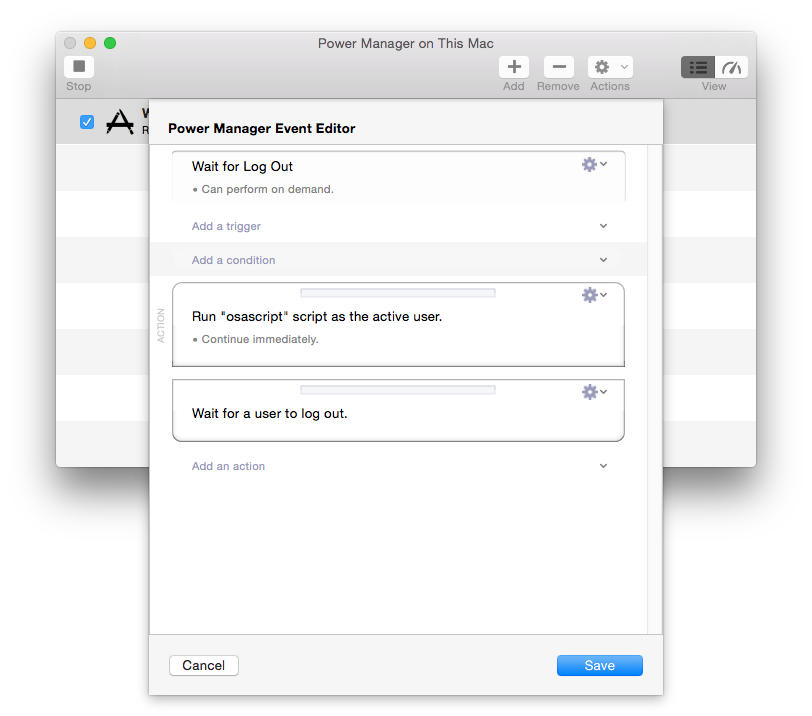Switch to list view icon
812x716 pixels.
pos(698,67)
